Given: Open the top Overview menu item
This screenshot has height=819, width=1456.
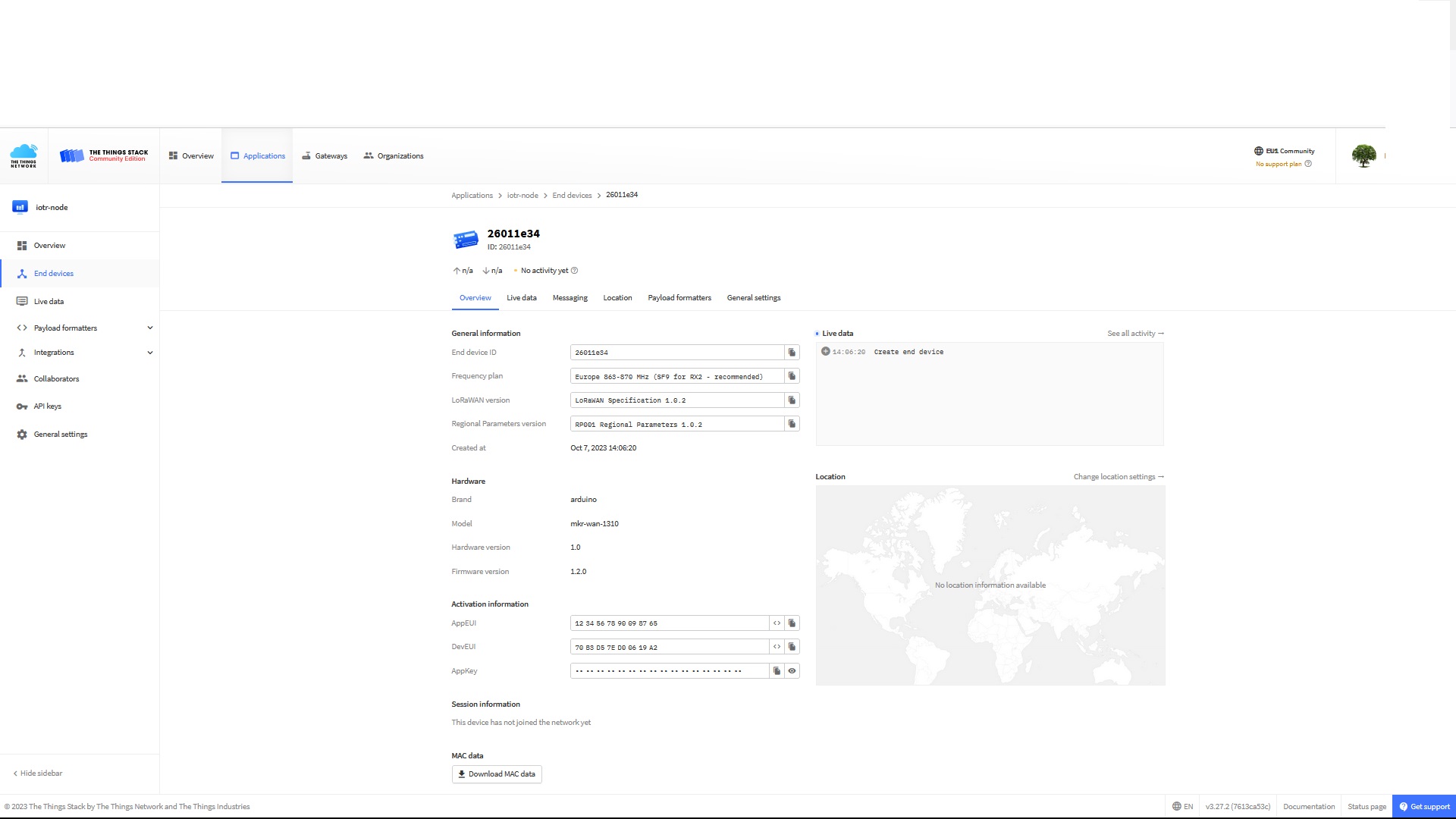Looking at the screenshot, I should (191, 156).
